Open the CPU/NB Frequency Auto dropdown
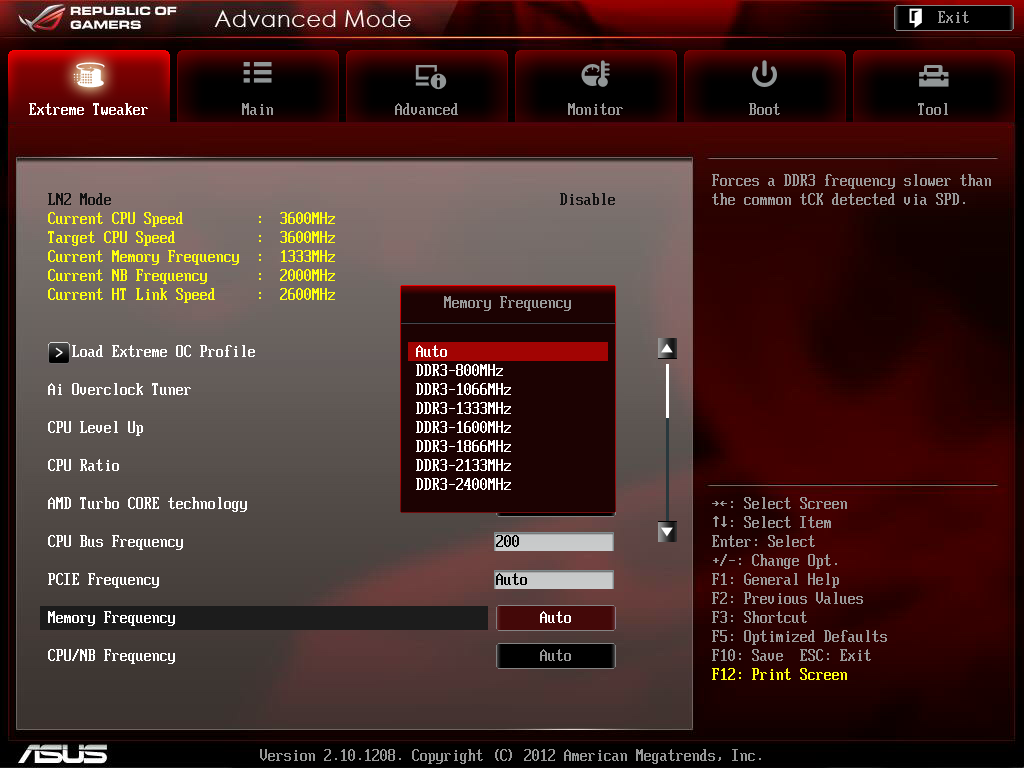Screen dimensions: 1024x768 [556, 656]
